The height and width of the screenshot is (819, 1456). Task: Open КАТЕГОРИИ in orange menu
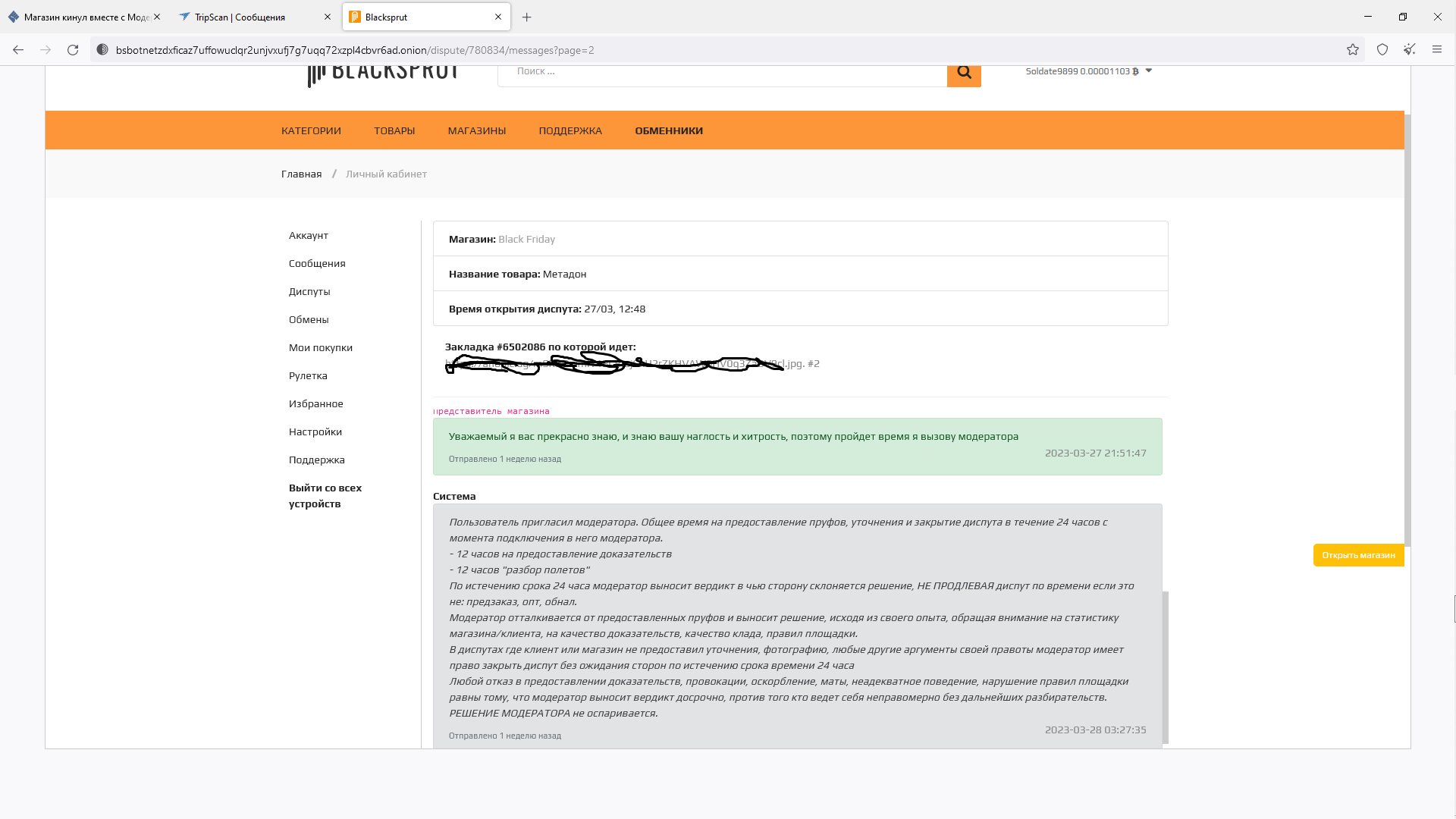311,130
